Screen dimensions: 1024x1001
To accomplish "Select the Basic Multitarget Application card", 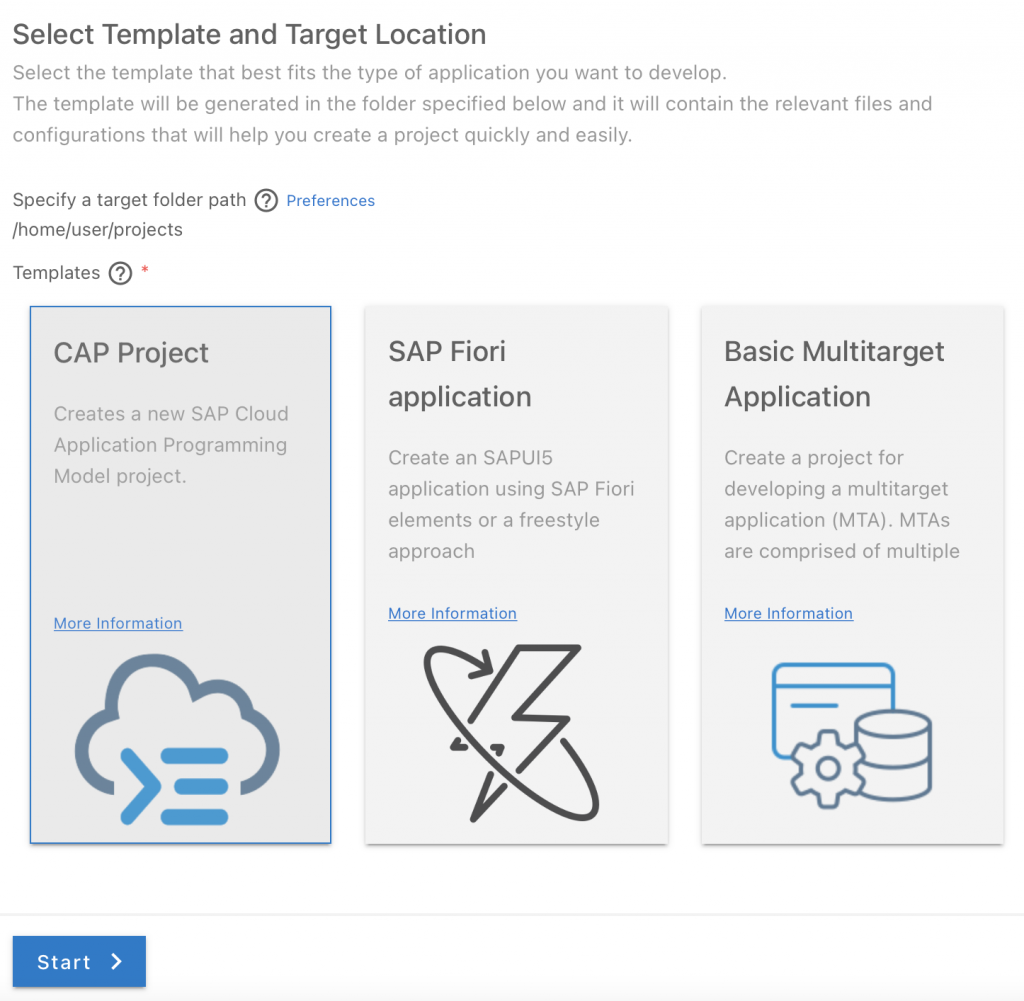I will [x=852, y=575].
